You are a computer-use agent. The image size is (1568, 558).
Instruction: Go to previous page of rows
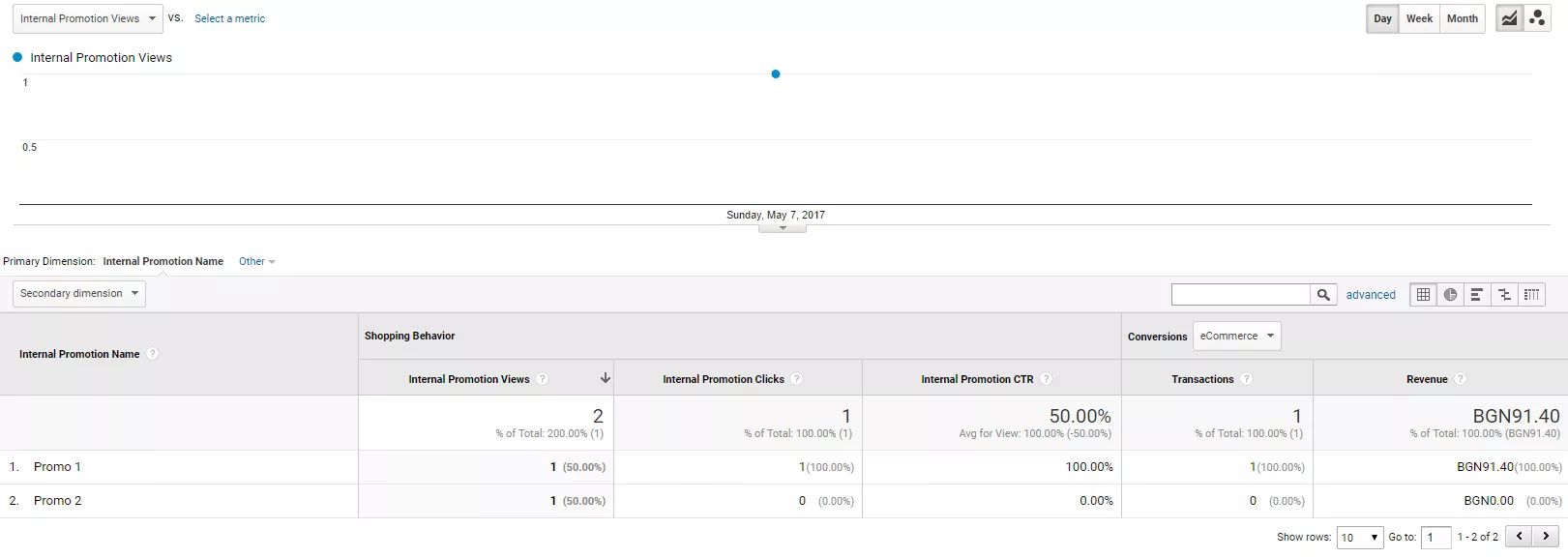pos(1520,536)
